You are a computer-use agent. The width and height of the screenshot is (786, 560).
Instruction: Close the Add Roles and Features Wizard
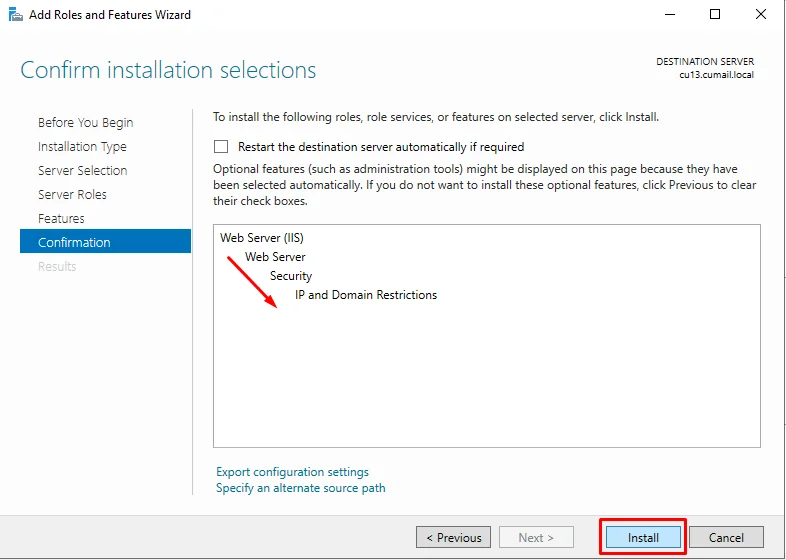[x=760, y=15]
